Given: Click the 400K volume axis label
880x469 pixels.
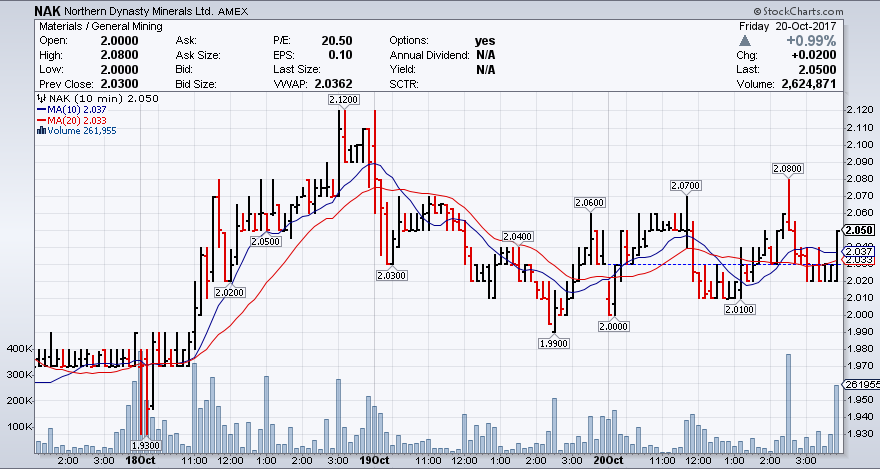Looking at the screenshot, I should pos(19,349).
